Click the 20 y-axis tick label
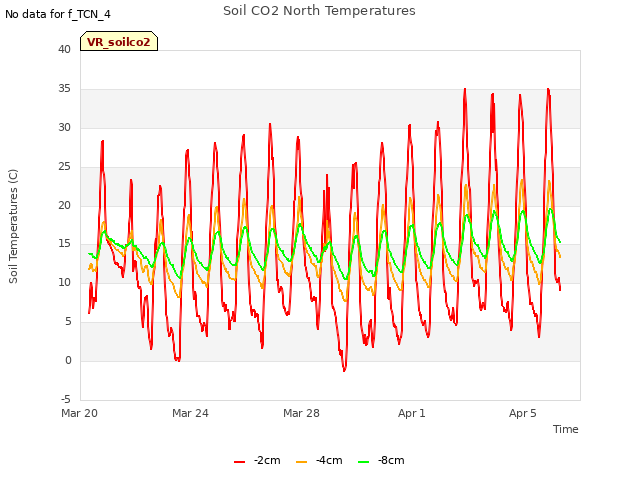The width and height of the screenshot is (640, 480). (64, 205)
